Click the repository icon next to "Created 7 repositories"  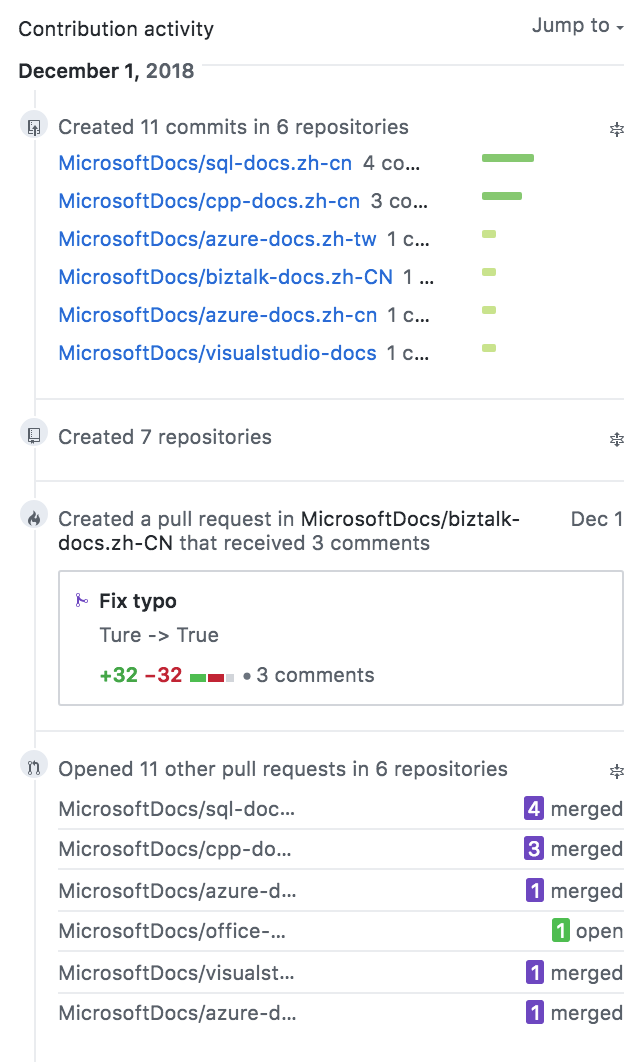(33, 433)
